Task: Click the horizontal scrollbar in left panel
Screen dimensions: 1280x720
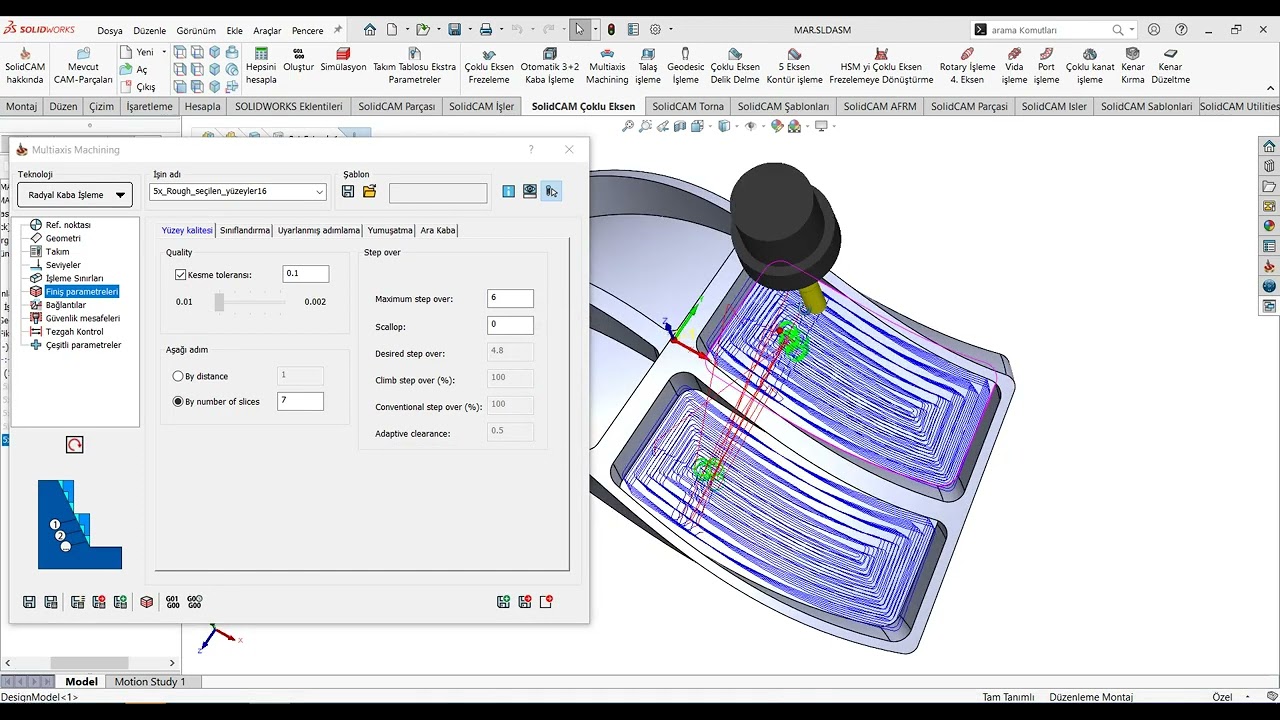Action: pos(89,663)
